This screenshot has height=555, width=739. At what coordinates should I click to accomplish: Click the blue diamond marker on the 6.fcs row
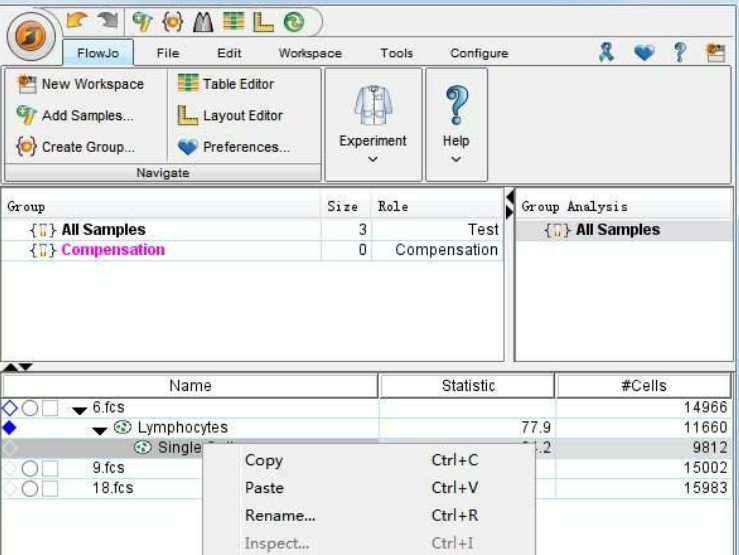point(9,408)
